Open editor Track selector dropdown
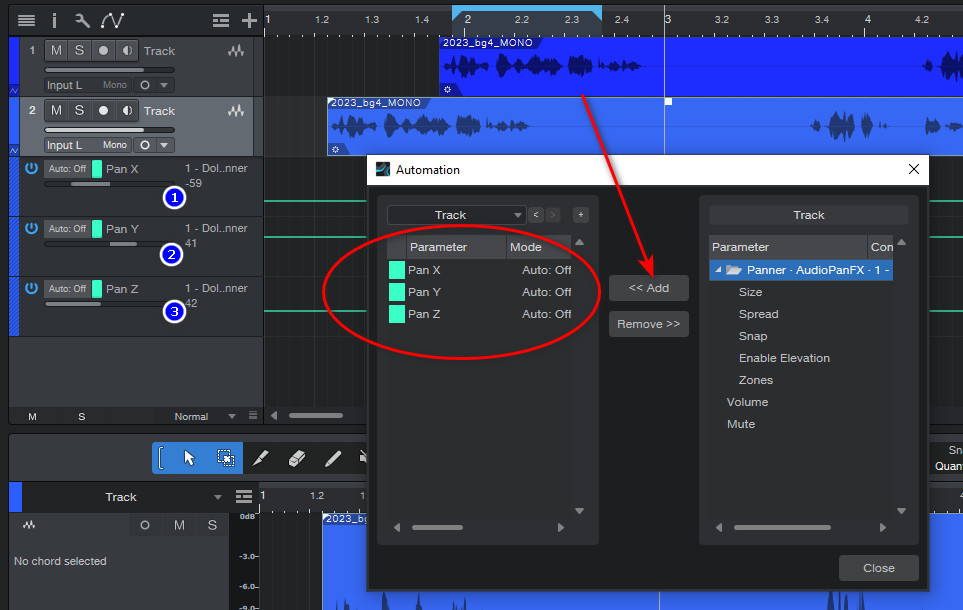 [x=217, y=497]
